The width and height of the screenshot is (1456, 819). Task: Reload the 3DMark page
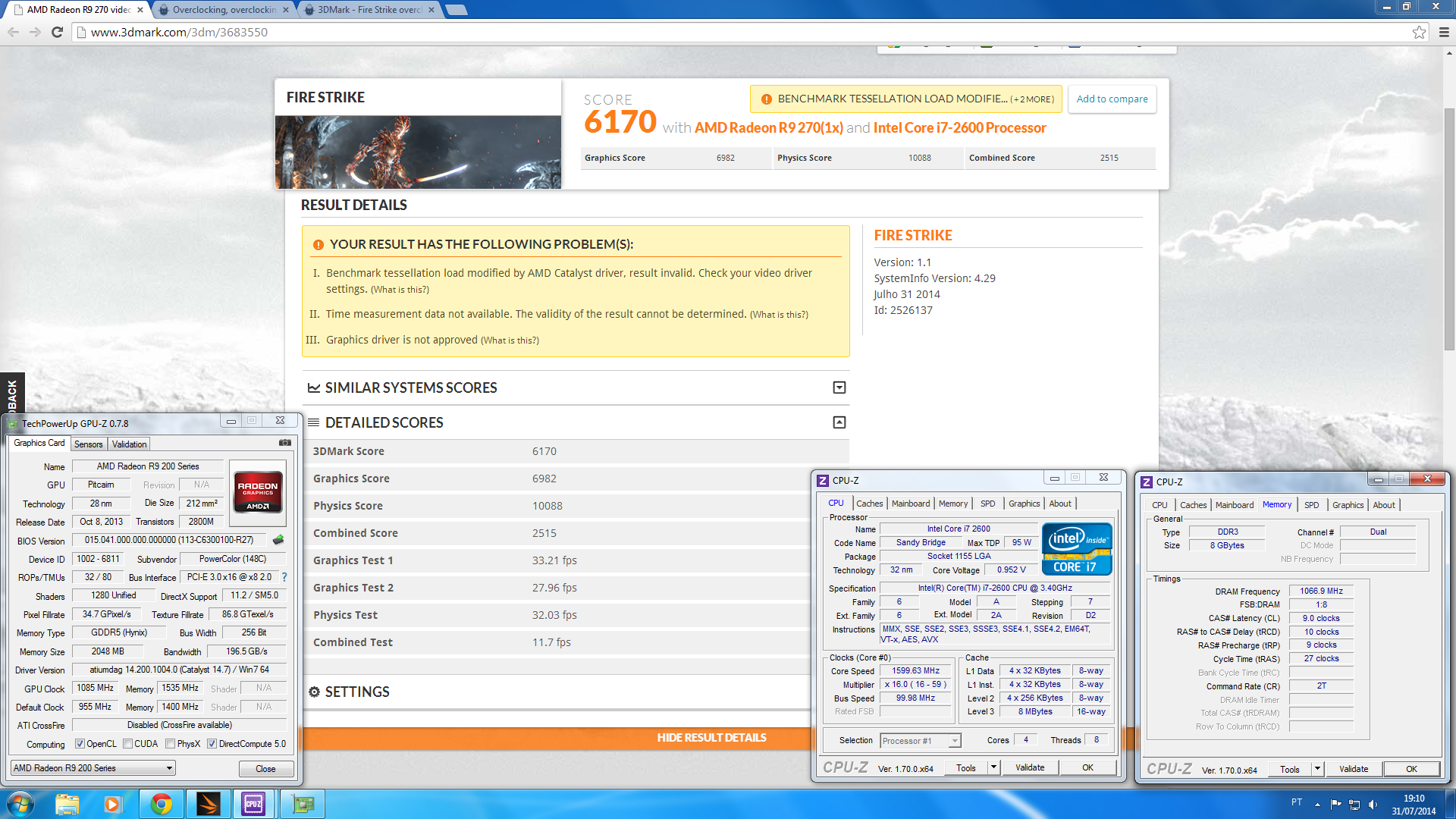(x=57, y=32)
